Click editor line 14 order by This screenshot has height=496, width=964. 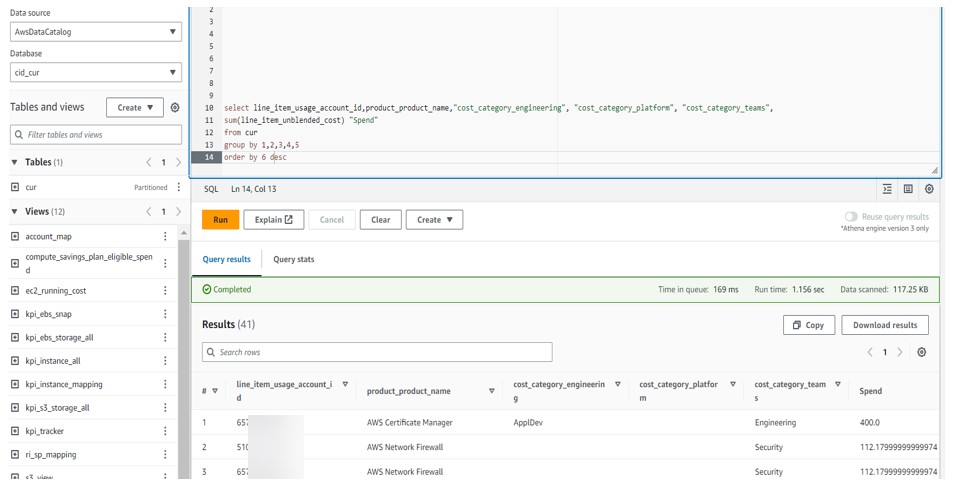pos(255,157)
